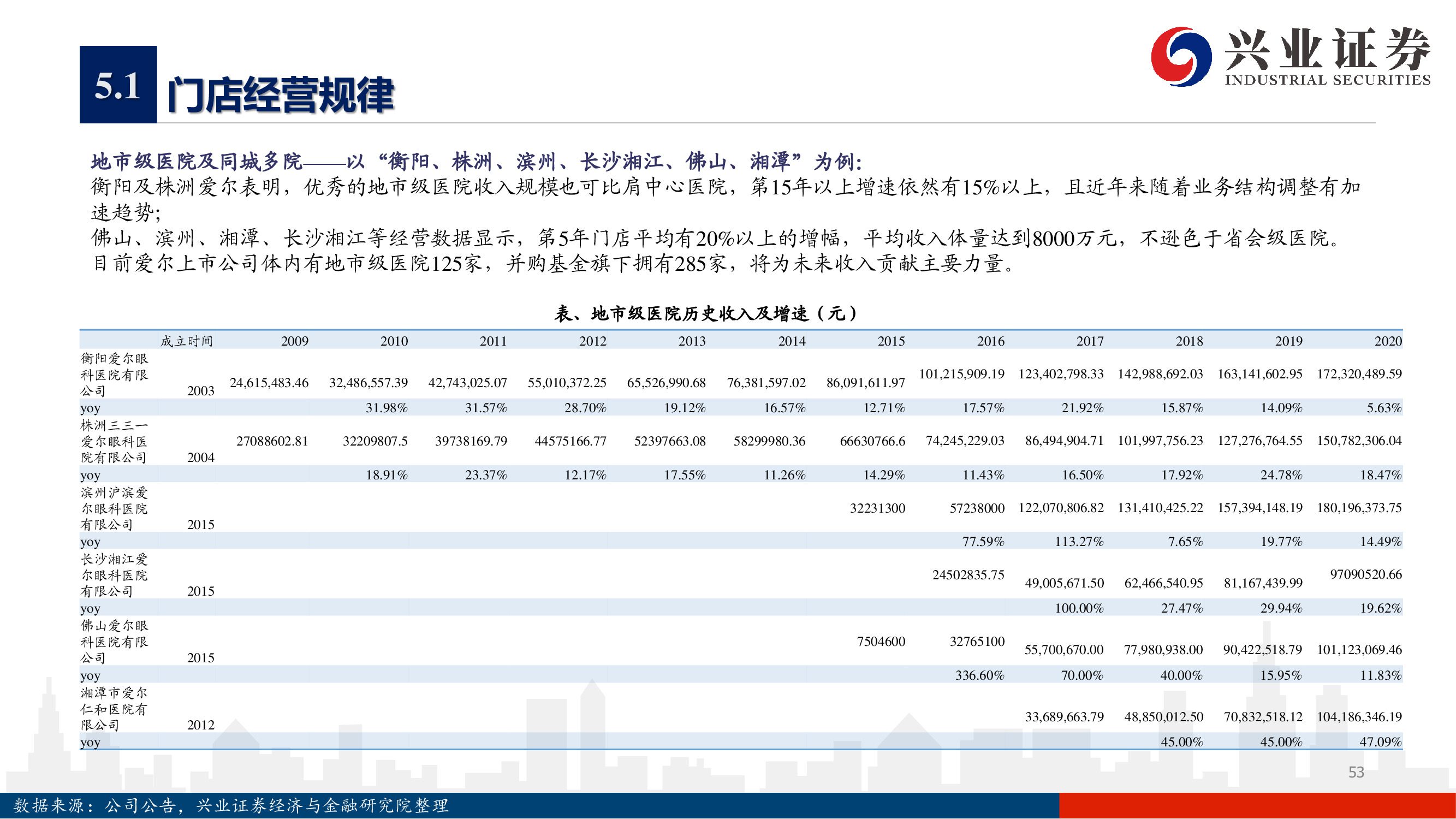Click the value 127,276,764.55

pyautogui.click(x=1260, y=440)
